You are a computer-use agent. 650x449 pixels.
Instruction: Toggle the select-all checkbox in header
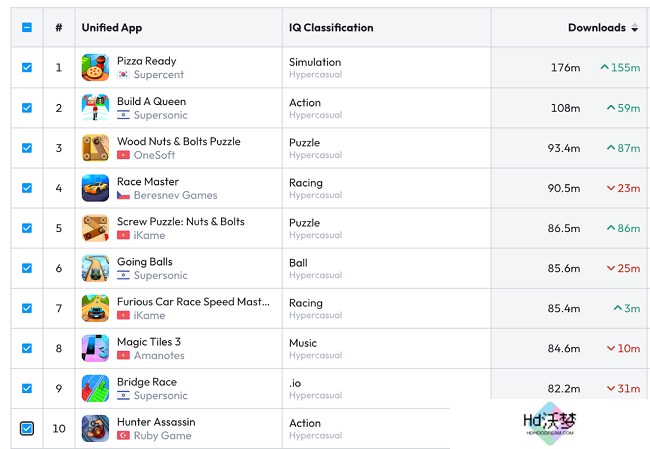click(x=27, y=27)
